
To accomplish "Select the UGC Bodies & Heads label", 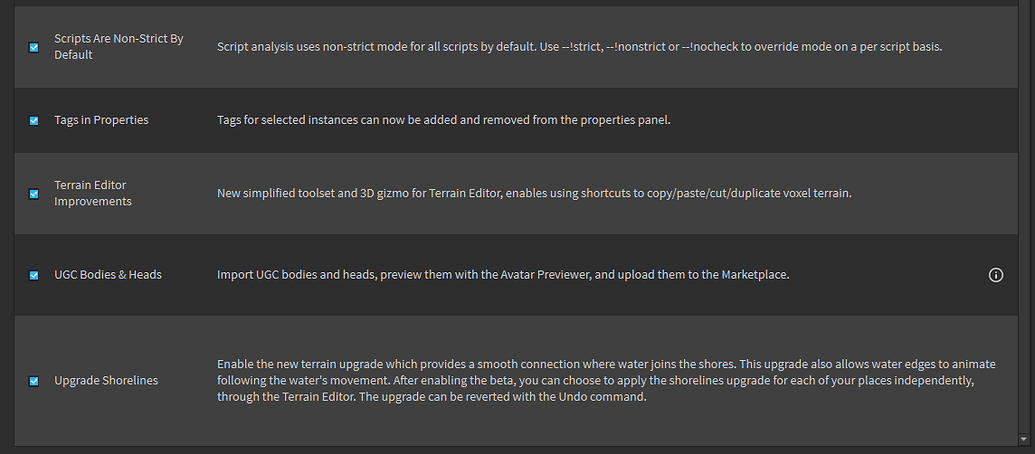I will tap(108, 275).
